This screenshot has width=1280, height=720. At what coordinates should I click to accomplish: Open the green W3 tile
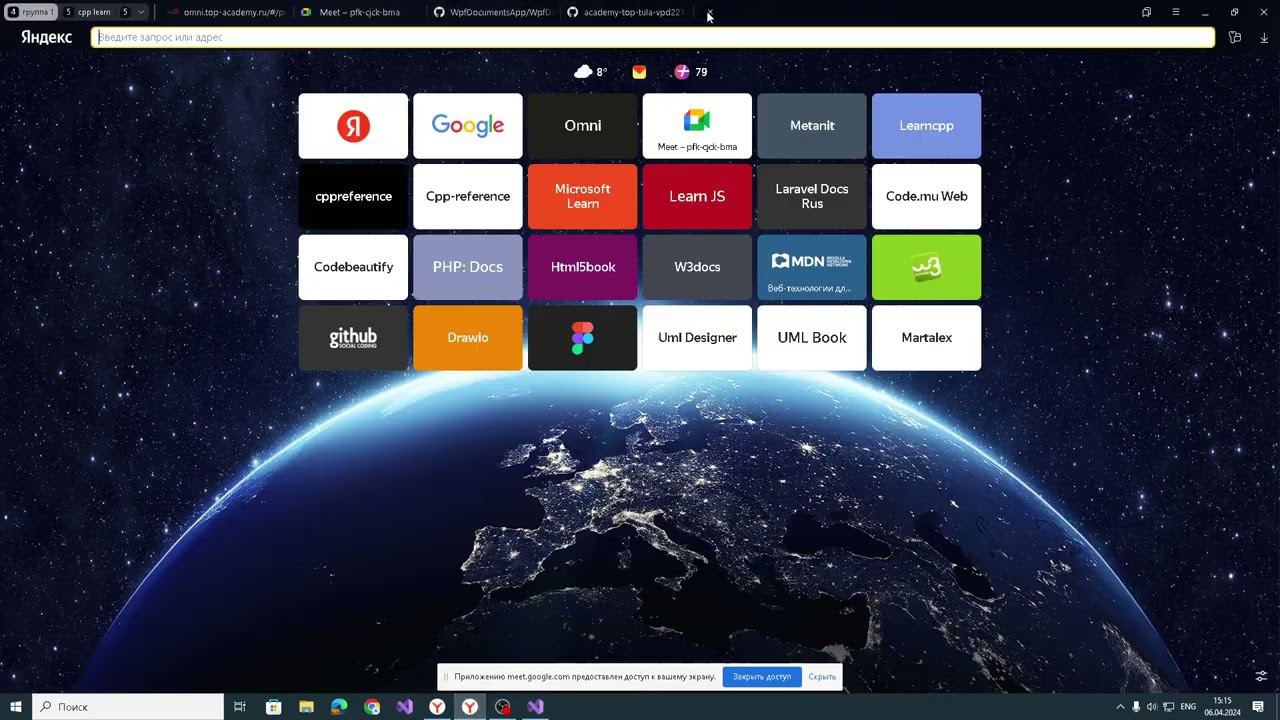point(926,267)
